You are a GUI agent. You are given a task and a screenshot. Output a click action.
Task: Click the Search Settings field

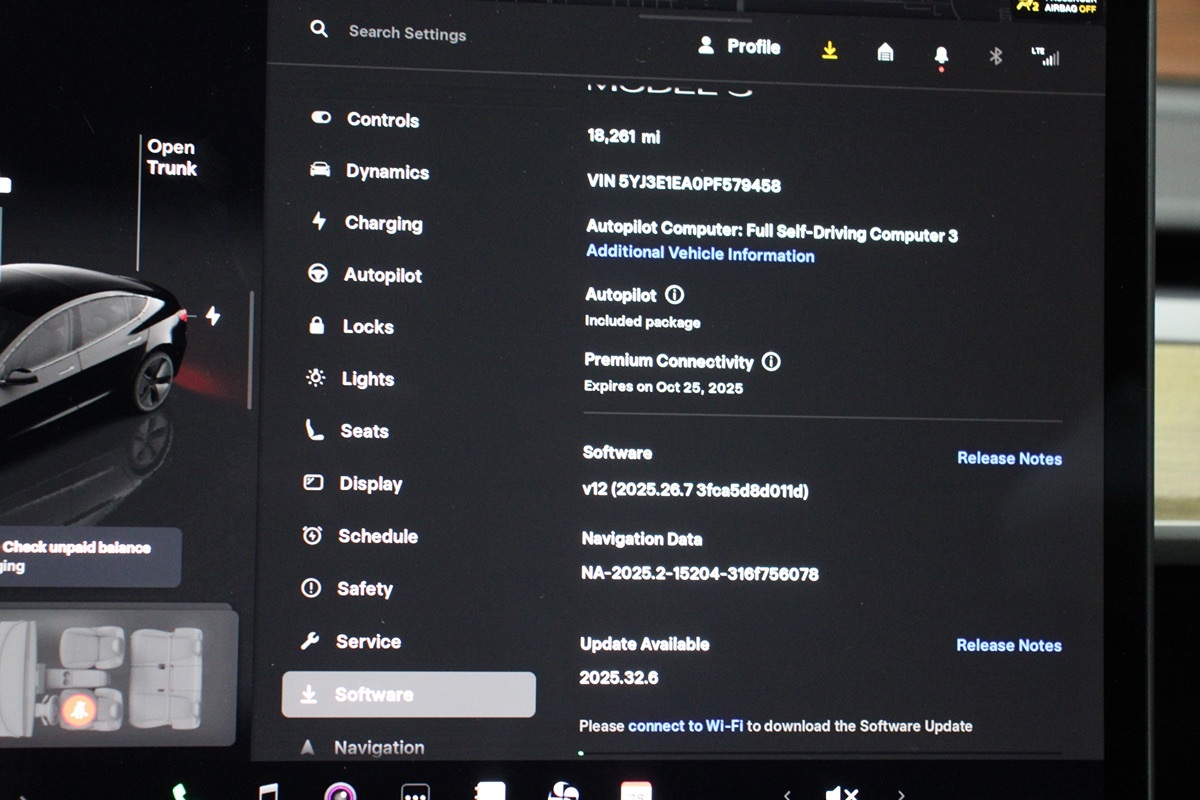tap(407, 33)
